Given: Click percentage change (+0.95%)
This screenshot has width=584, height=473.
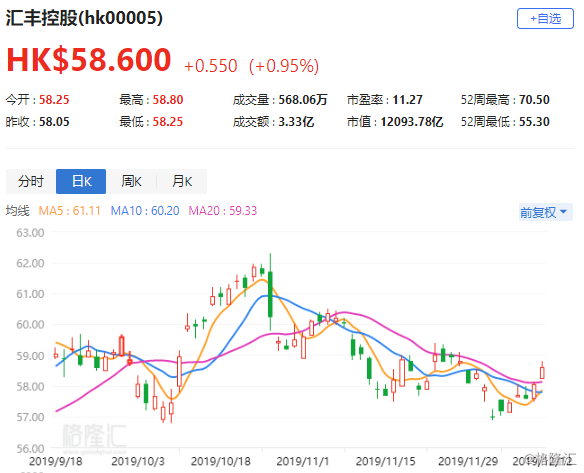Looking at the screenshot, I should click(x=284, y=66).
